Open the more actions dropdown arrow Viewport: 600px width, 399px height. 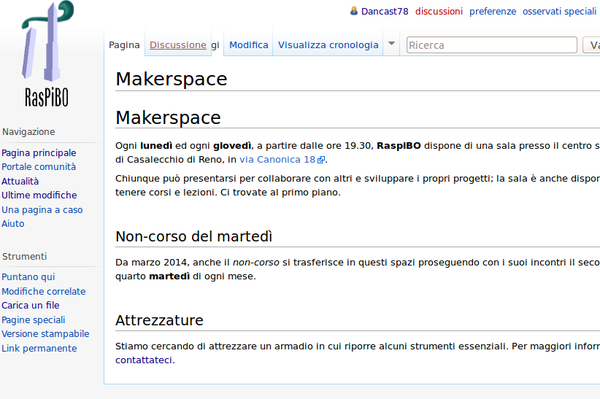(x=391, y=44)
